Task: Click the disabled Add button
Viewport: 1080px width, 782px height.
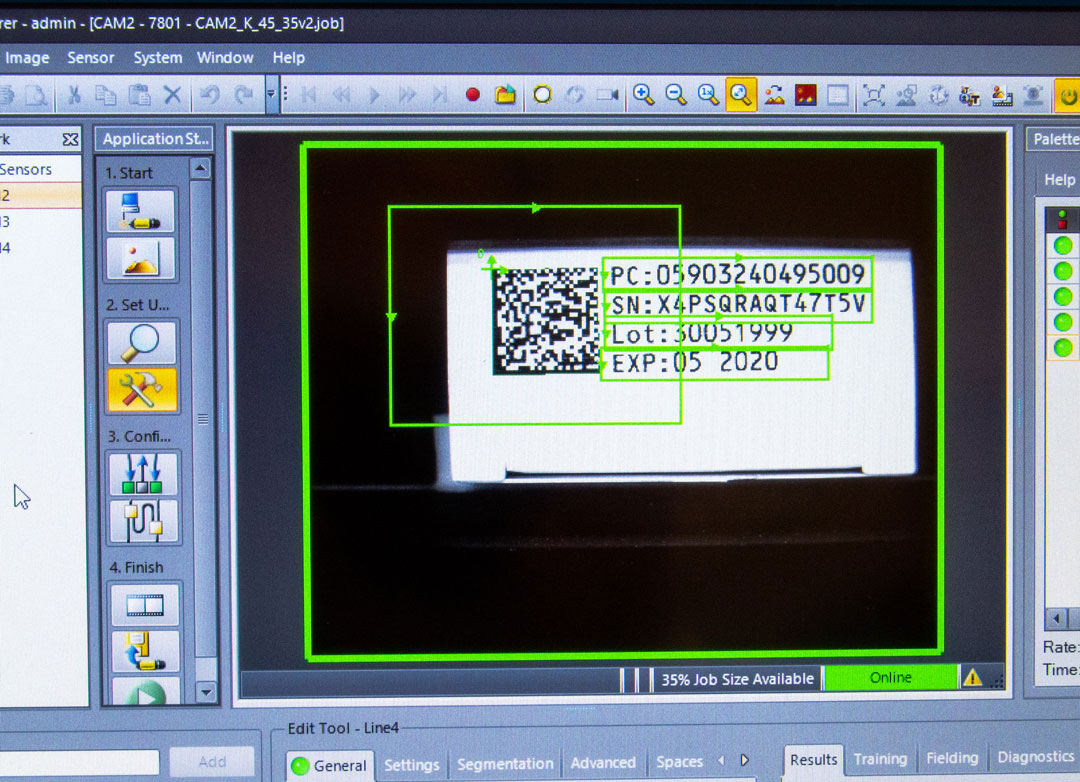Action: (x=212, y=762)
